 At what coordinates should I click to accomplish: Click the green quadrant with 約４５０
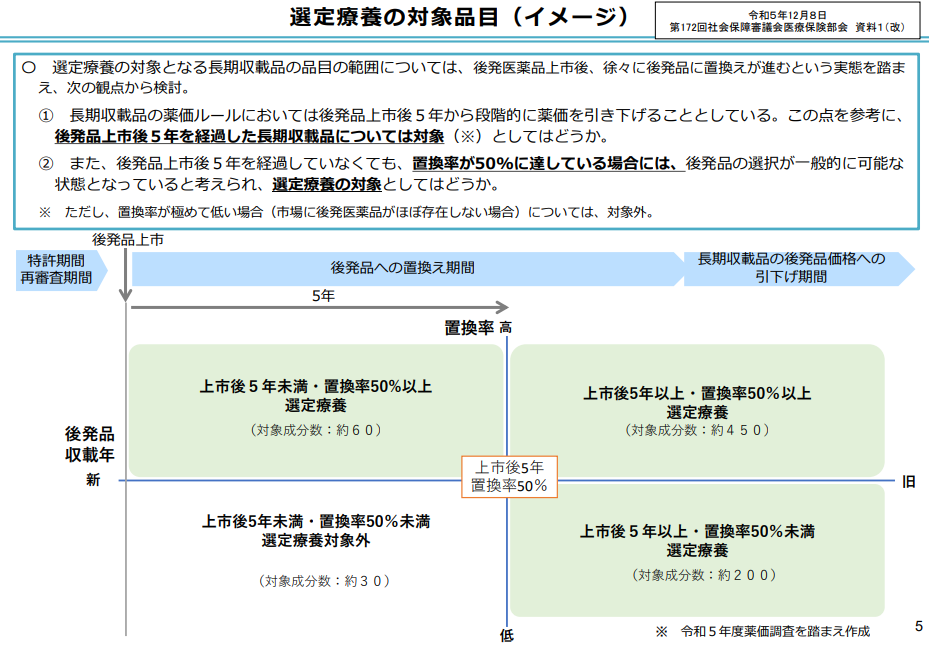[x=697, y=410]
